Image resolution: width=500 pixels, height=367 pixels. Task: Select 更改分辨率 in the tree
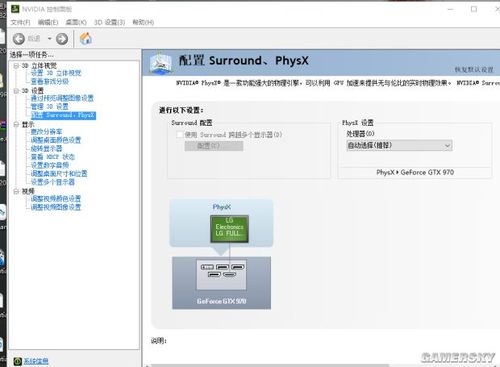point(46,132)
